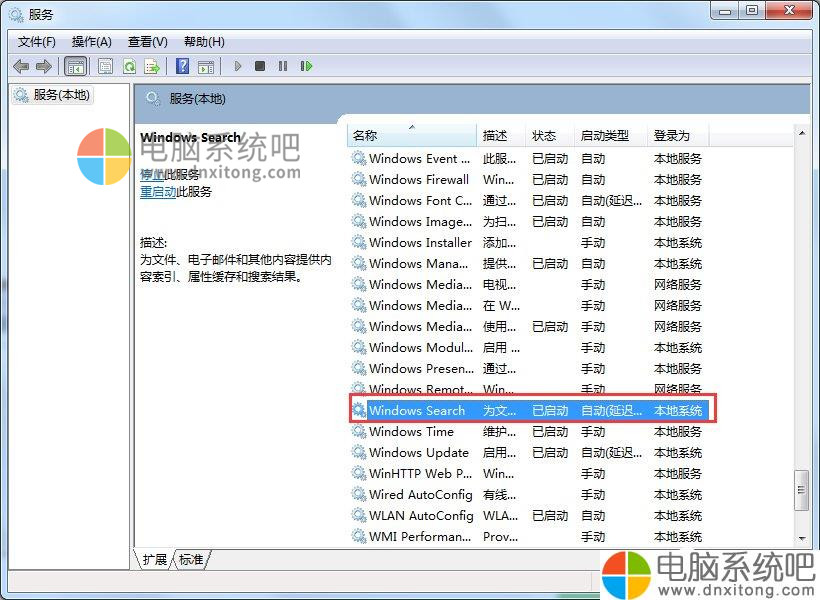820x600 pixels.
Task: Select the Windows Search service name
Action: click(x=417, y=411)
